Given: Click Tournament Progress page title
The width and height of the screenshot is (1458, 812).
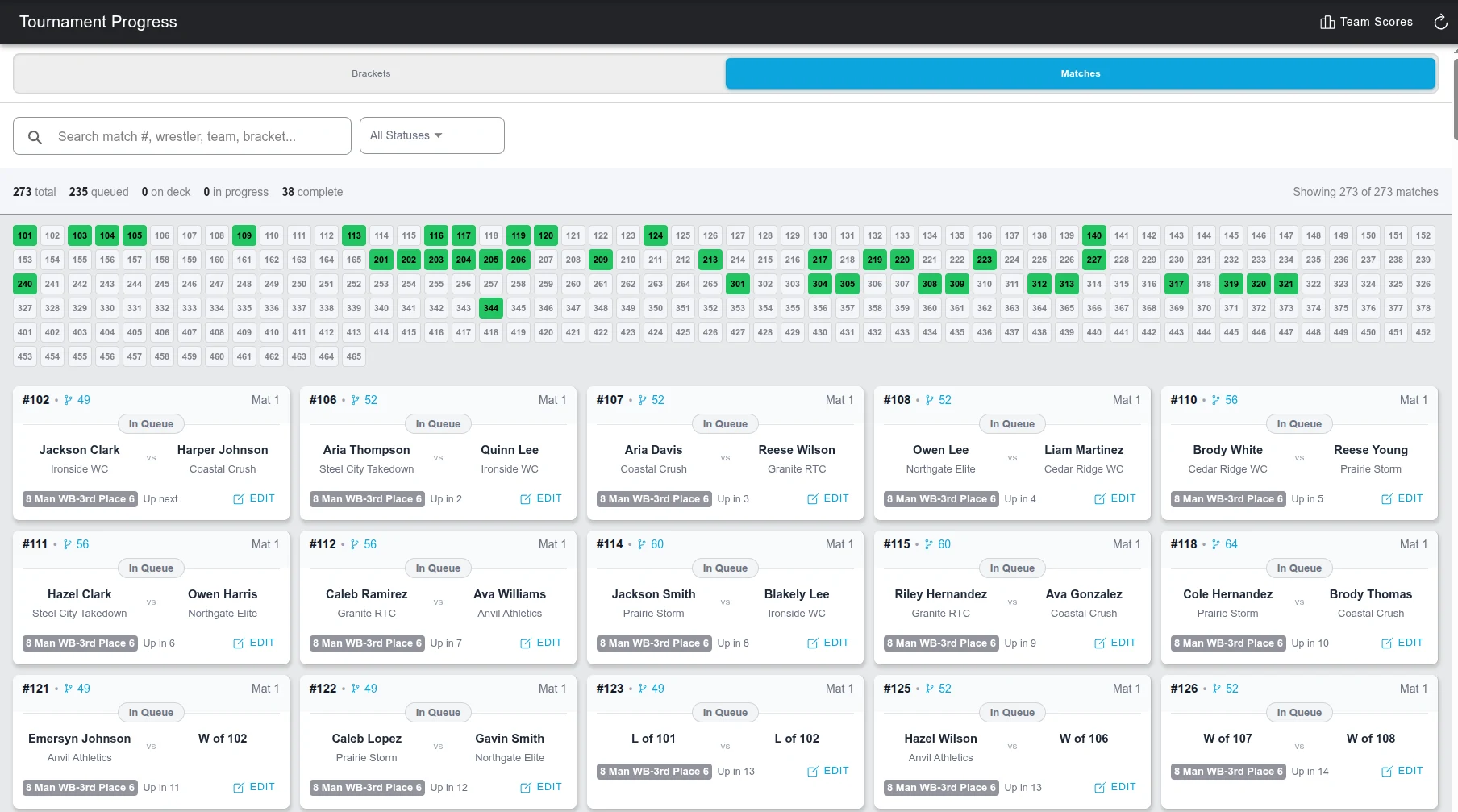Looking at the screenshot, I should (98, 22).
